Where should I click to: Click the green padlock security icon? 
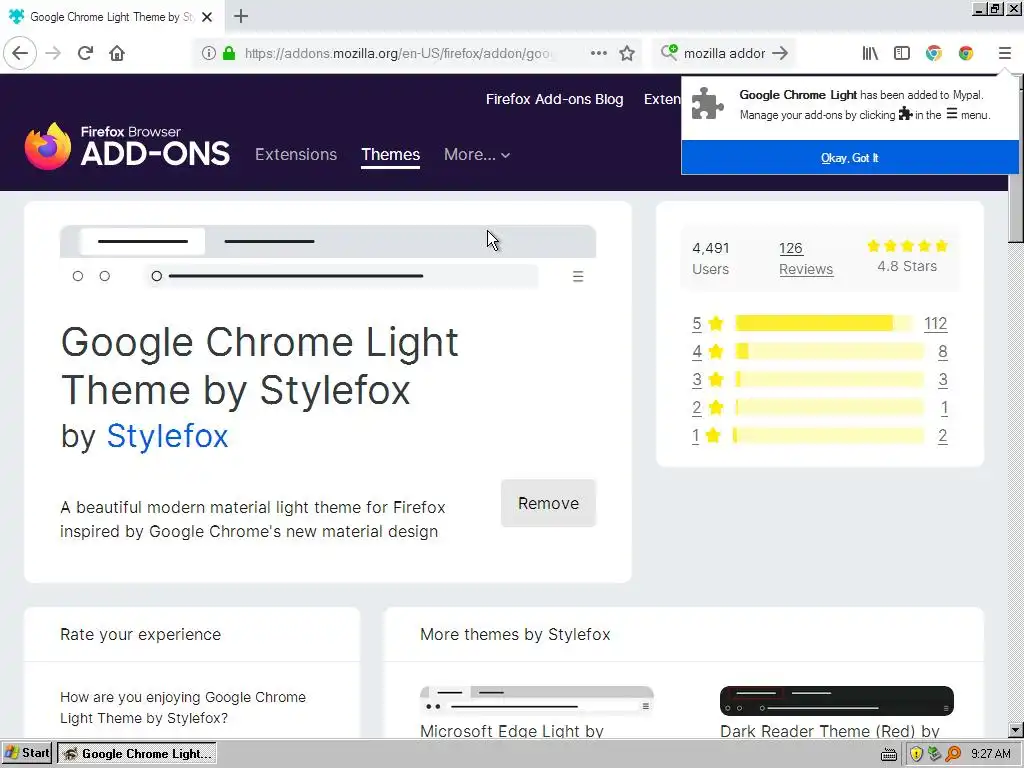coord(229,53)
